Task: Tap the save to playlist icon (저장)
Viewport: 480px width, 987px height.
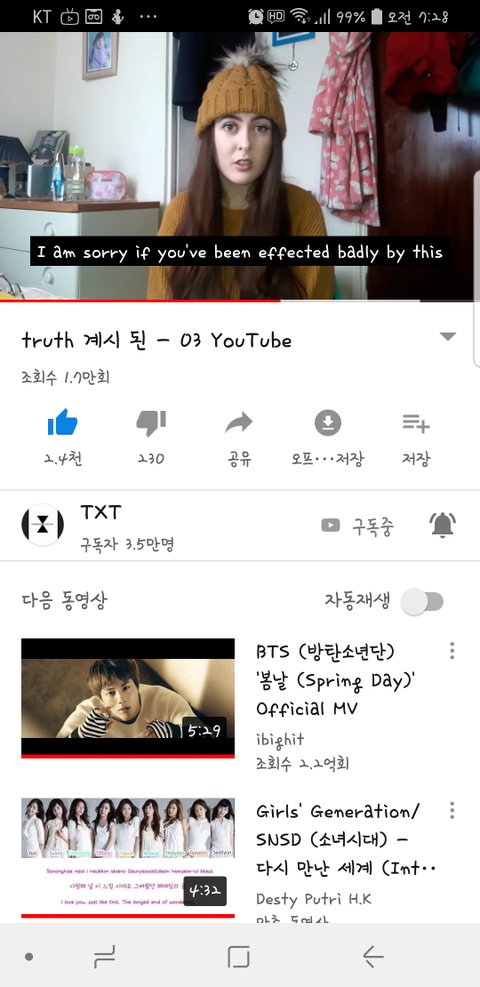Action: pyautogui.click(x=416, y=423)
